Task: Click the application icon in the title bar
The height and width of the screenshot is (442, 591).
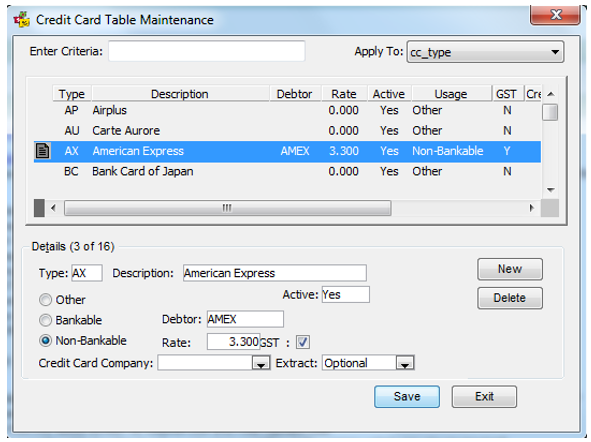Action: pyautogui.click(x=21, y=20)
